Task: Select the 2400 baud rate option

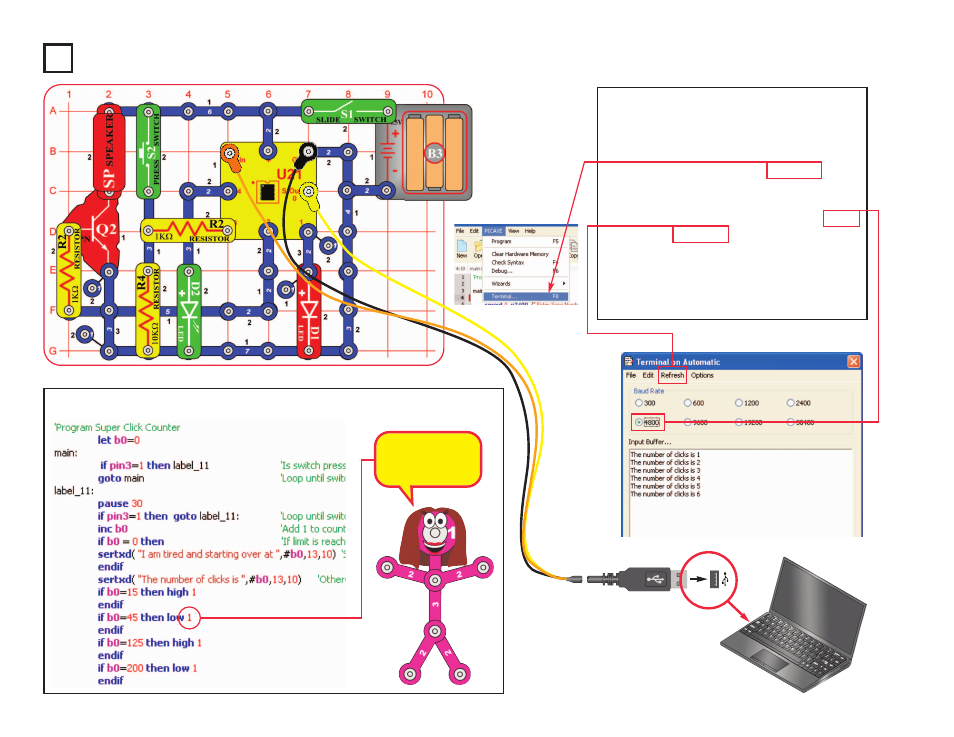Action: tap(799, 403)
